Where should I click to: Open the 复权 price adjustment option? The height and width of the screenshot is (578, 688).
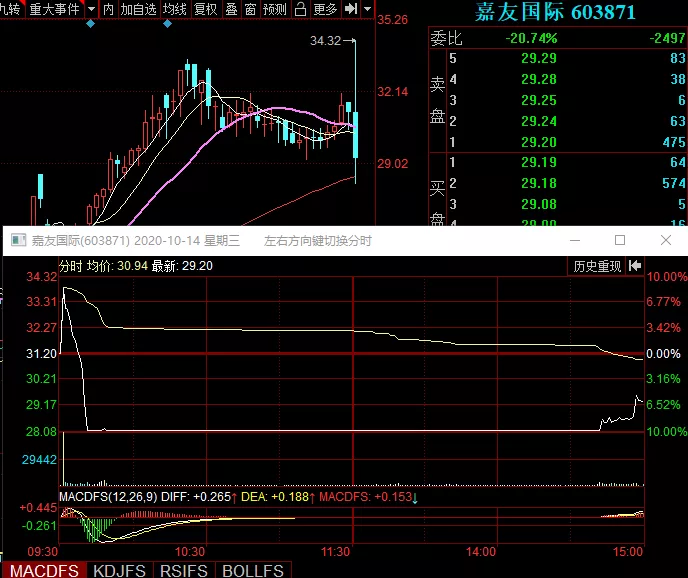(x=205, y=9)
